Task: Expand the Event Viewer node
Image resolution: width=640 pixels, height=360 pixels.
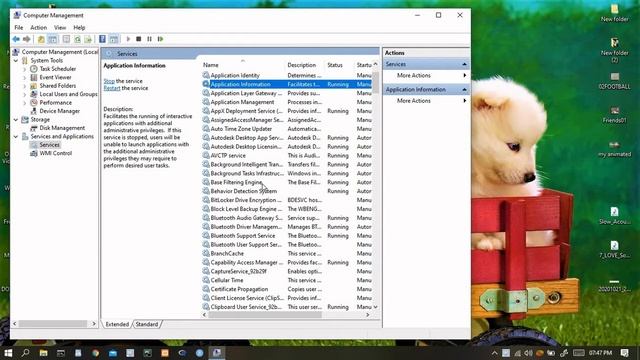Action: point(24,77)
